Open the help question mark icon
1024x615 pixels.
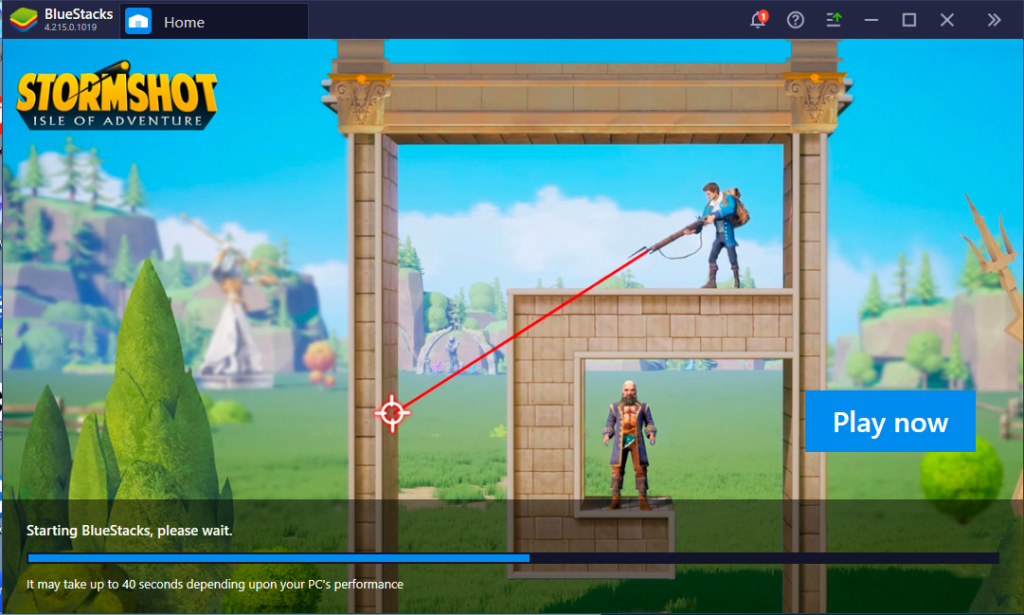pos(795,20)
